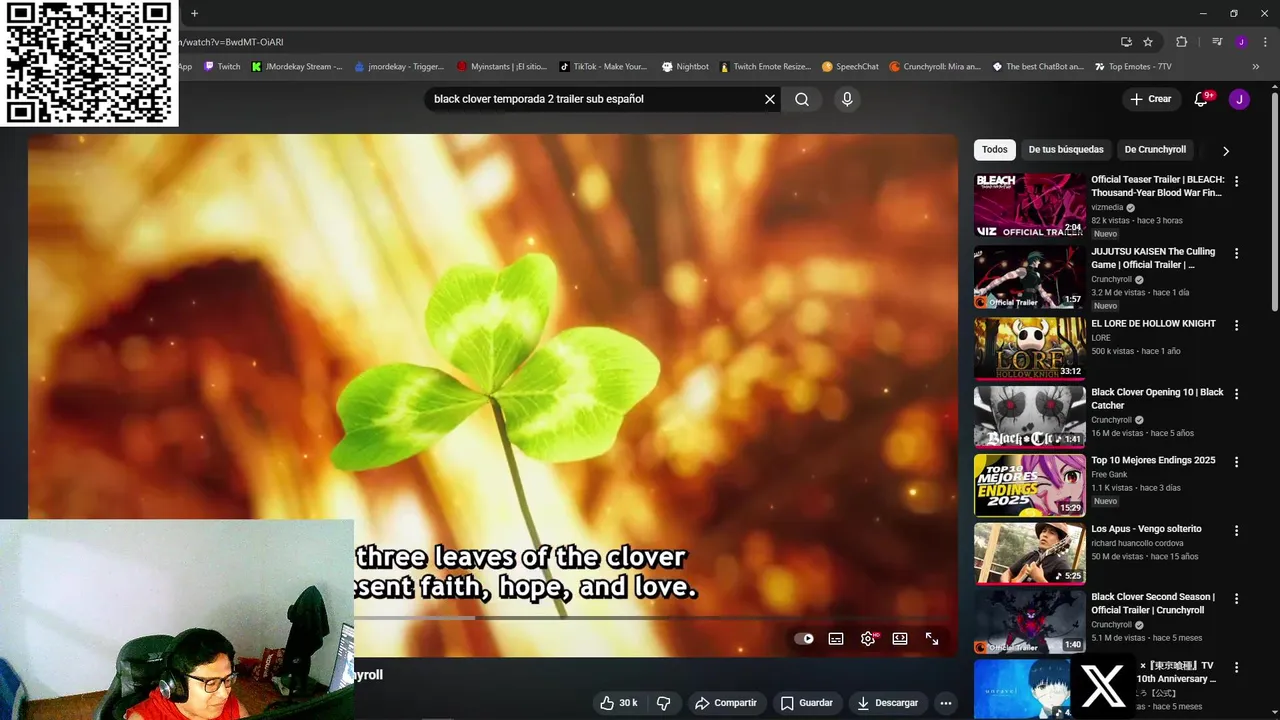Open Black Clover Opening 10 video title
1280x720 pixels.
[1157, 399]
